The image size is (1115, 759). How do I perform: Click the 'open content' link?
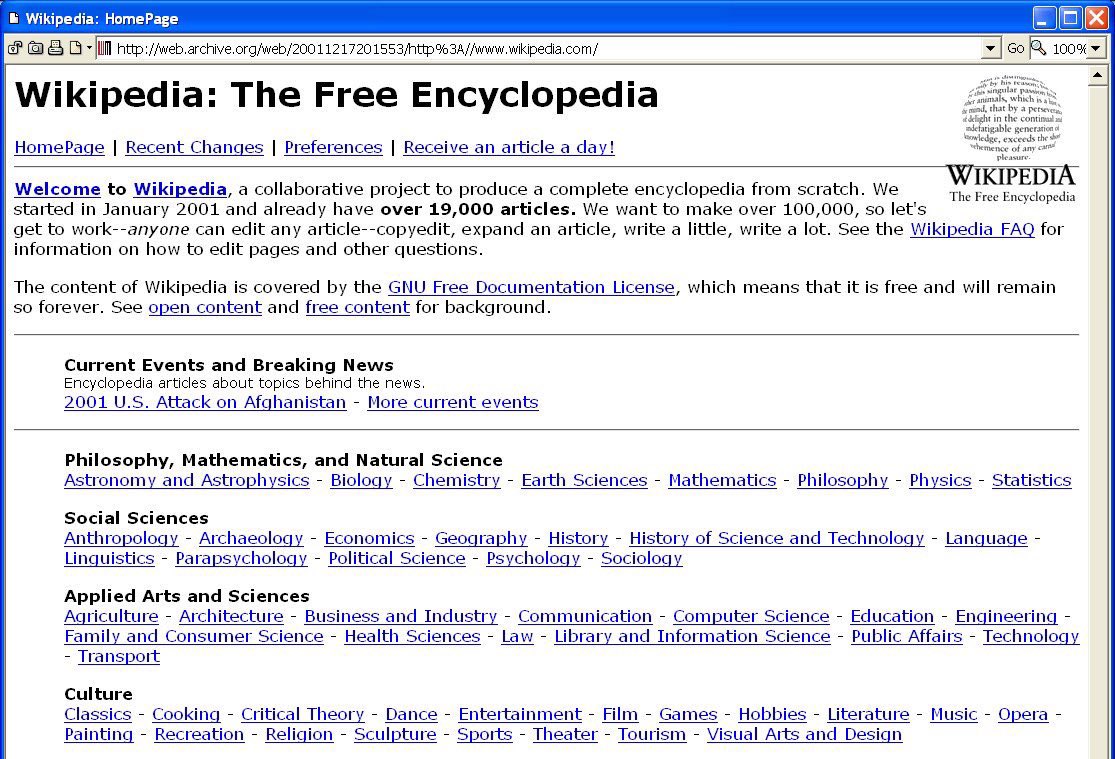click(205, 307)
